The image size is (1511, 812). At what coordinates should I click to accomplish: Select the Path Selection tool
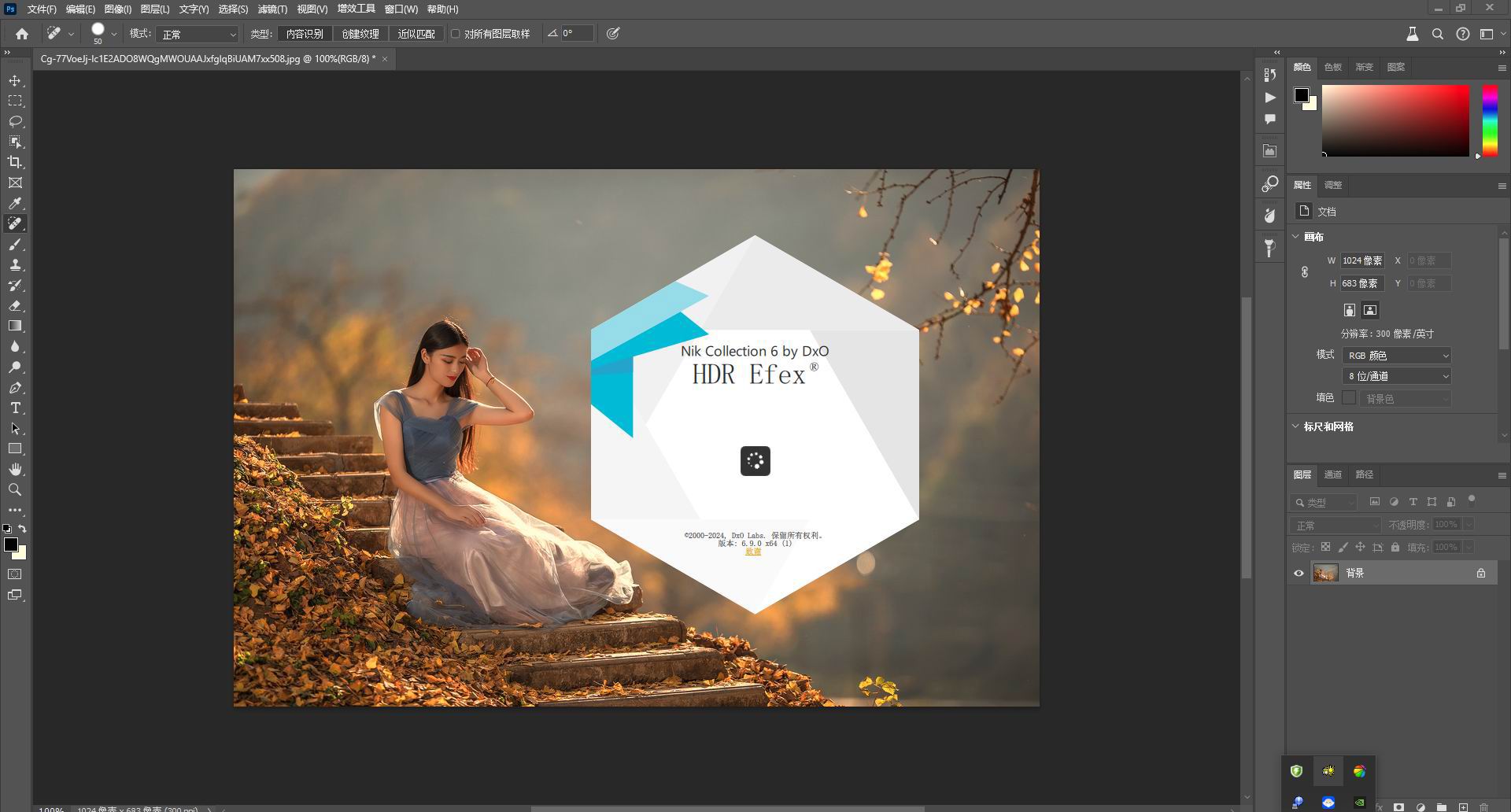tap(15, 428)
